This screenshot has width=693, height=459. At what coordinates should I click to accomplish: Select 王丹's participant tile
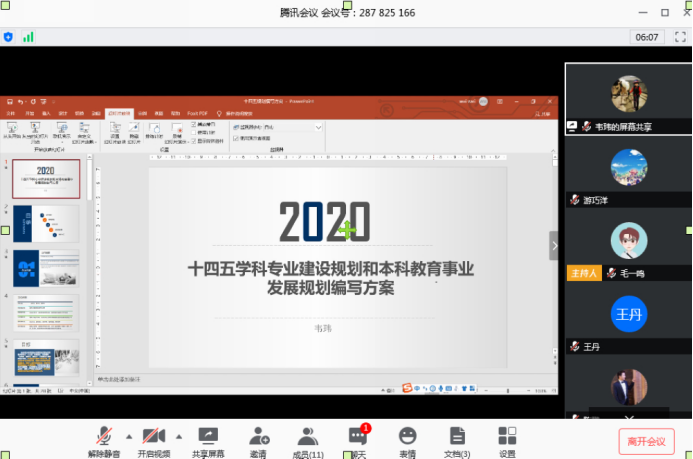click(x=628, y=318)
